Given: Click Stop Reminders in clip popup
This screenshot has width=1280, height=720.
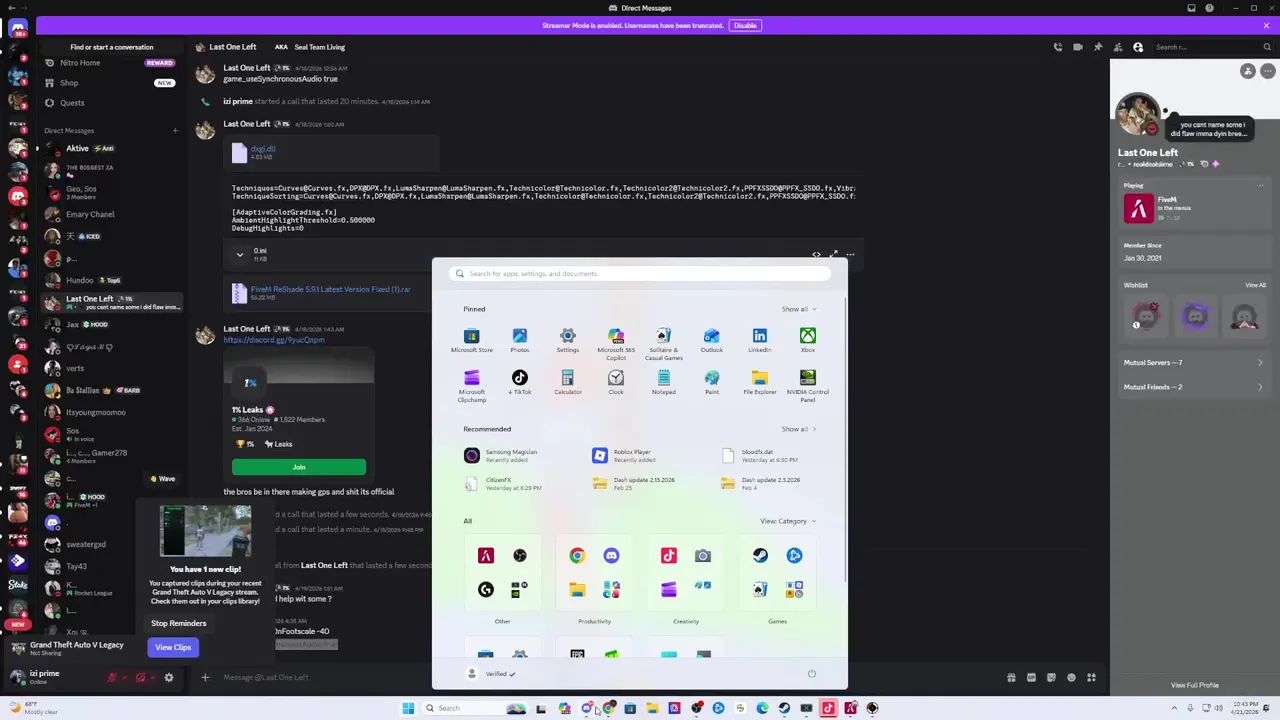Looking at the screenshot, I should coord(178,623).
